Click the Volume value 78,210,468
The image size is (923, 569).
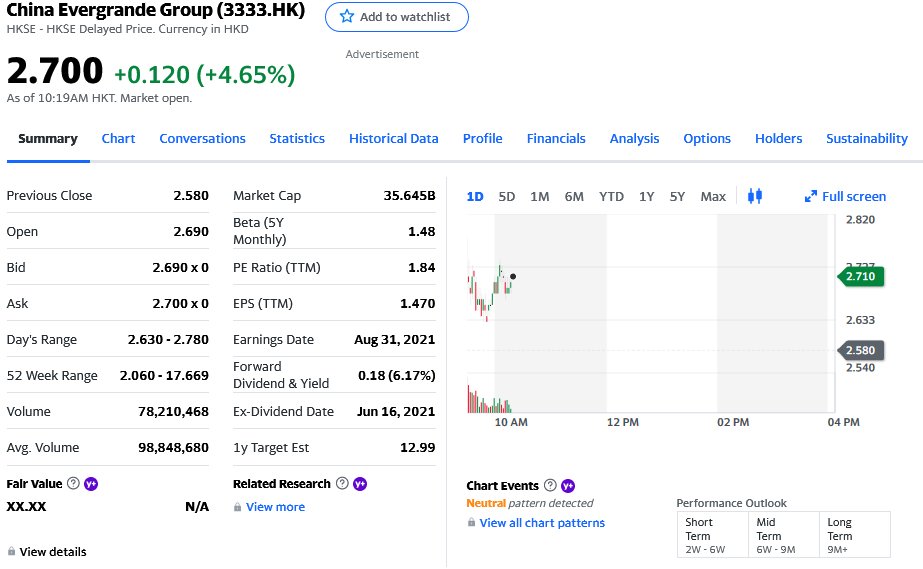pos(173,411)
